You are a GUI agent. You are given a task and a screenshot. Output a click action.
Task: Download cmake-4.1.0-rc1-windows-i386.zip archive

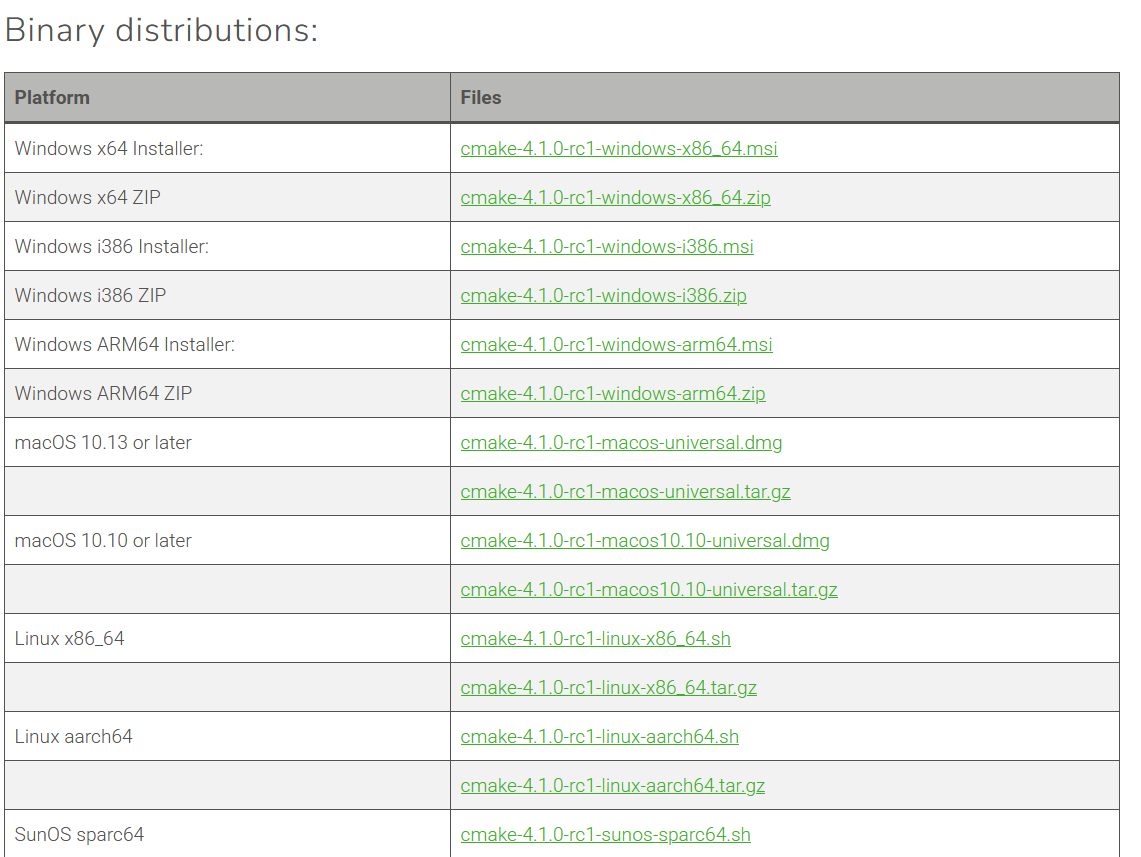[603, 296]
